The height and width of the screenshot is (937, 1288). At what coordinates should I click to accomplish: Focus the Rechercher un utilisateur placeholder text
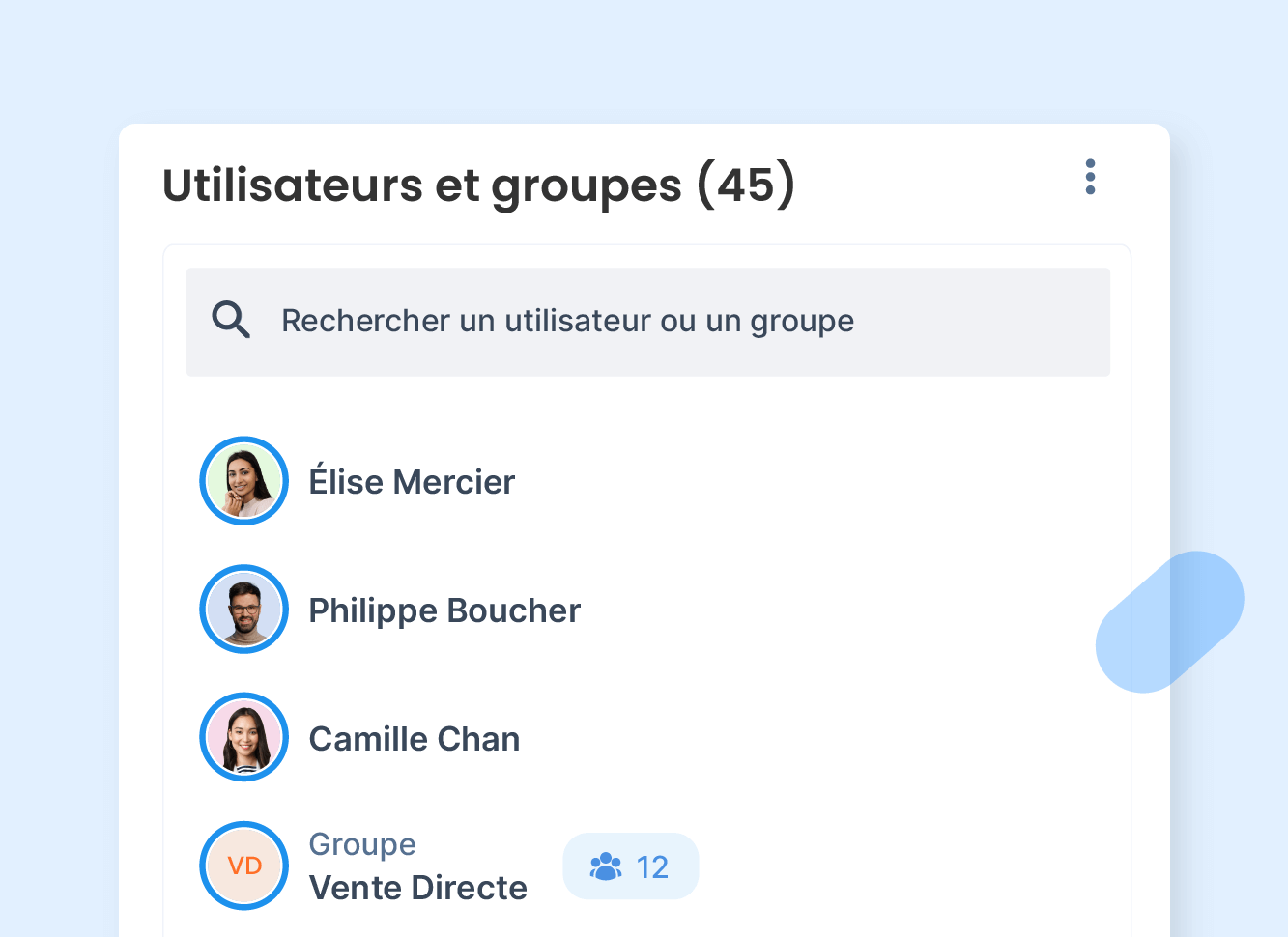pos(567,320)
